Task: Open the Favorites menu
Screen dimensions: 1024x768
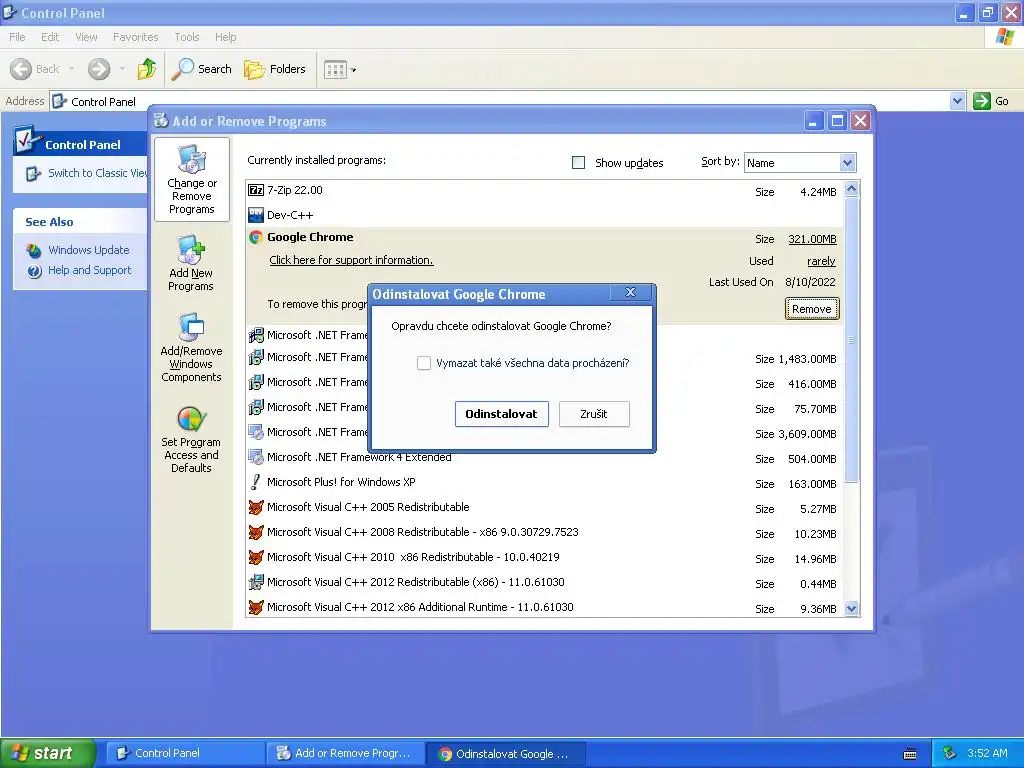Action: (135, 37)
